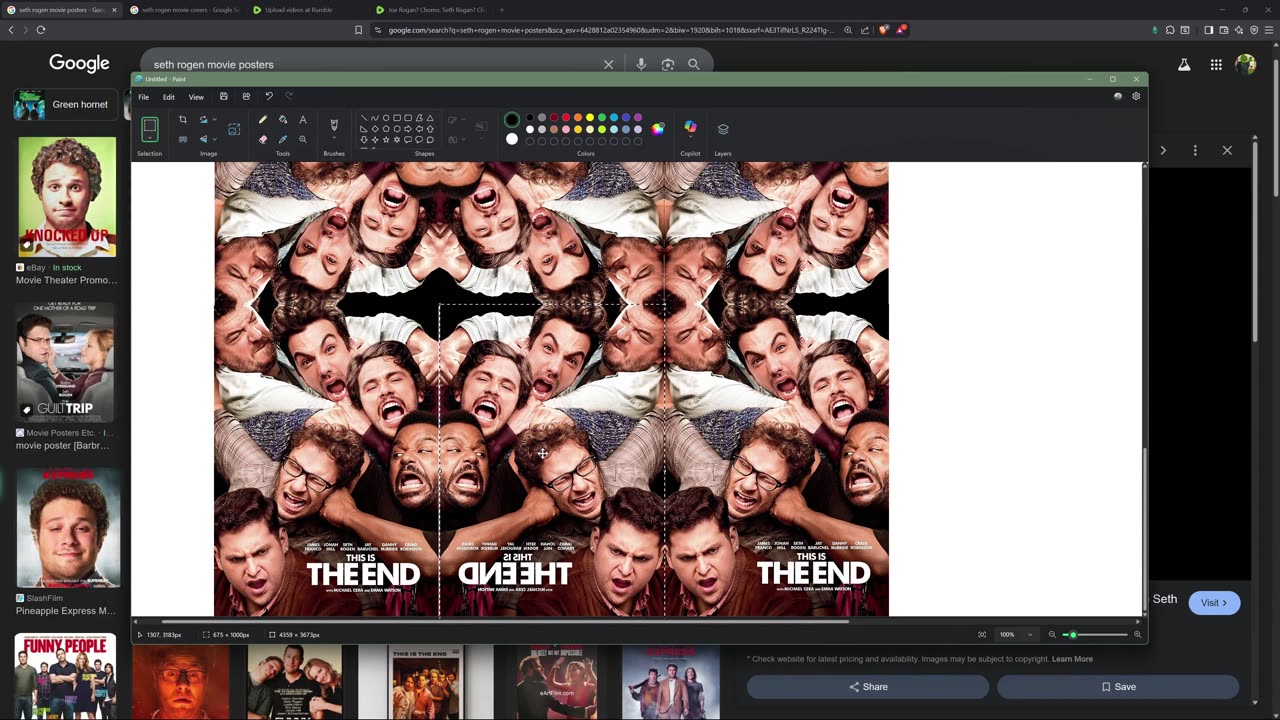This screenshot has height=720, width=1280.
Task: Pick the Eraser tool
Action: (263, 139)
